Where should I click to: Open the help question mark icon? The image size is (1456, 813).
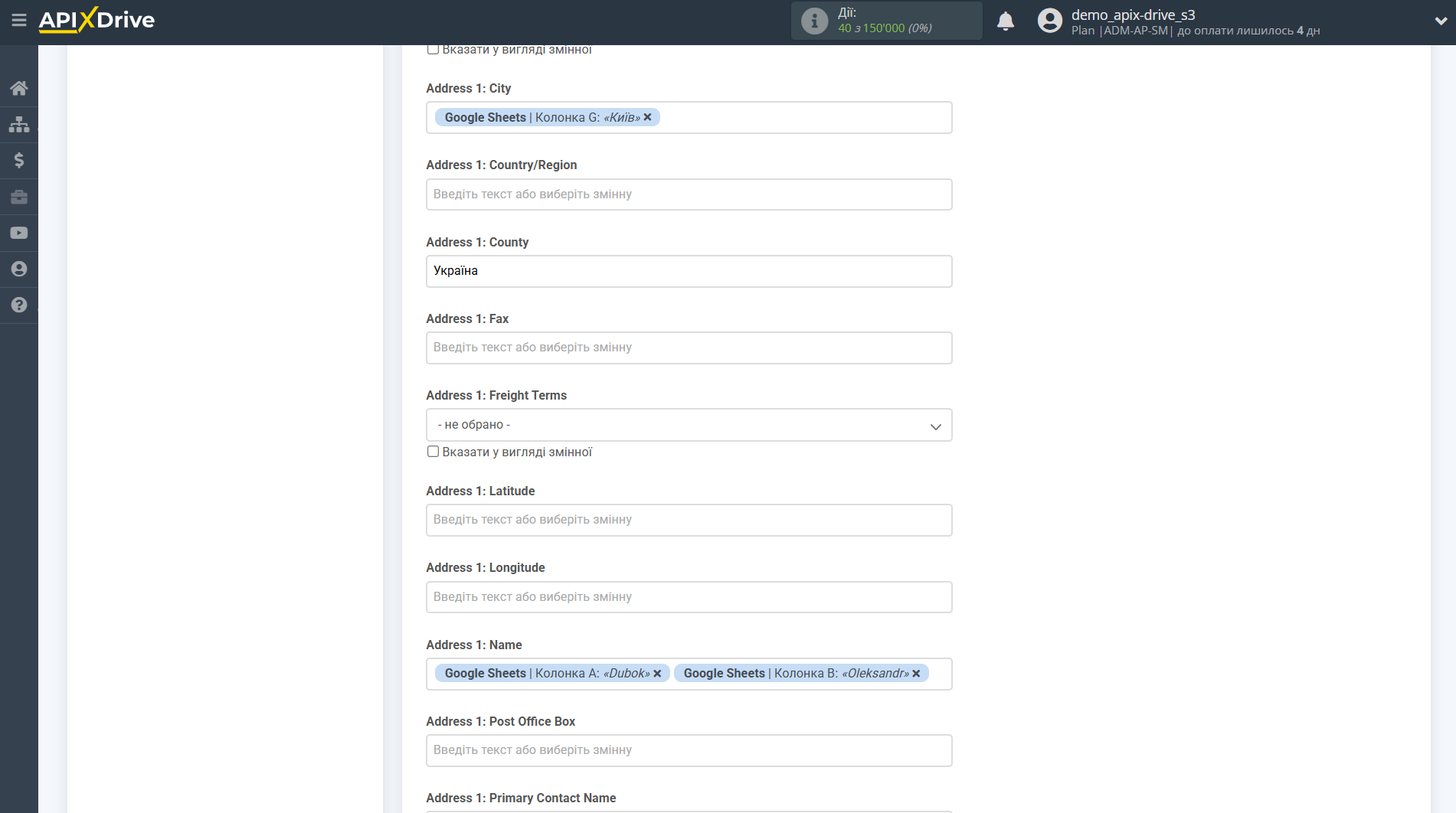pyautogui.click(x=19, y=305)
